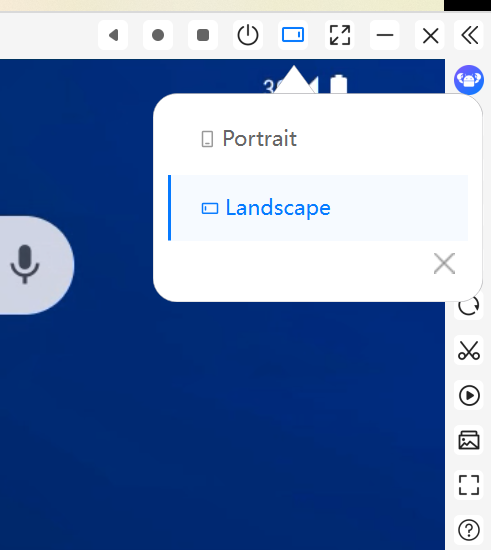
Task: Tap the square recent apps button
Action: 203,35
